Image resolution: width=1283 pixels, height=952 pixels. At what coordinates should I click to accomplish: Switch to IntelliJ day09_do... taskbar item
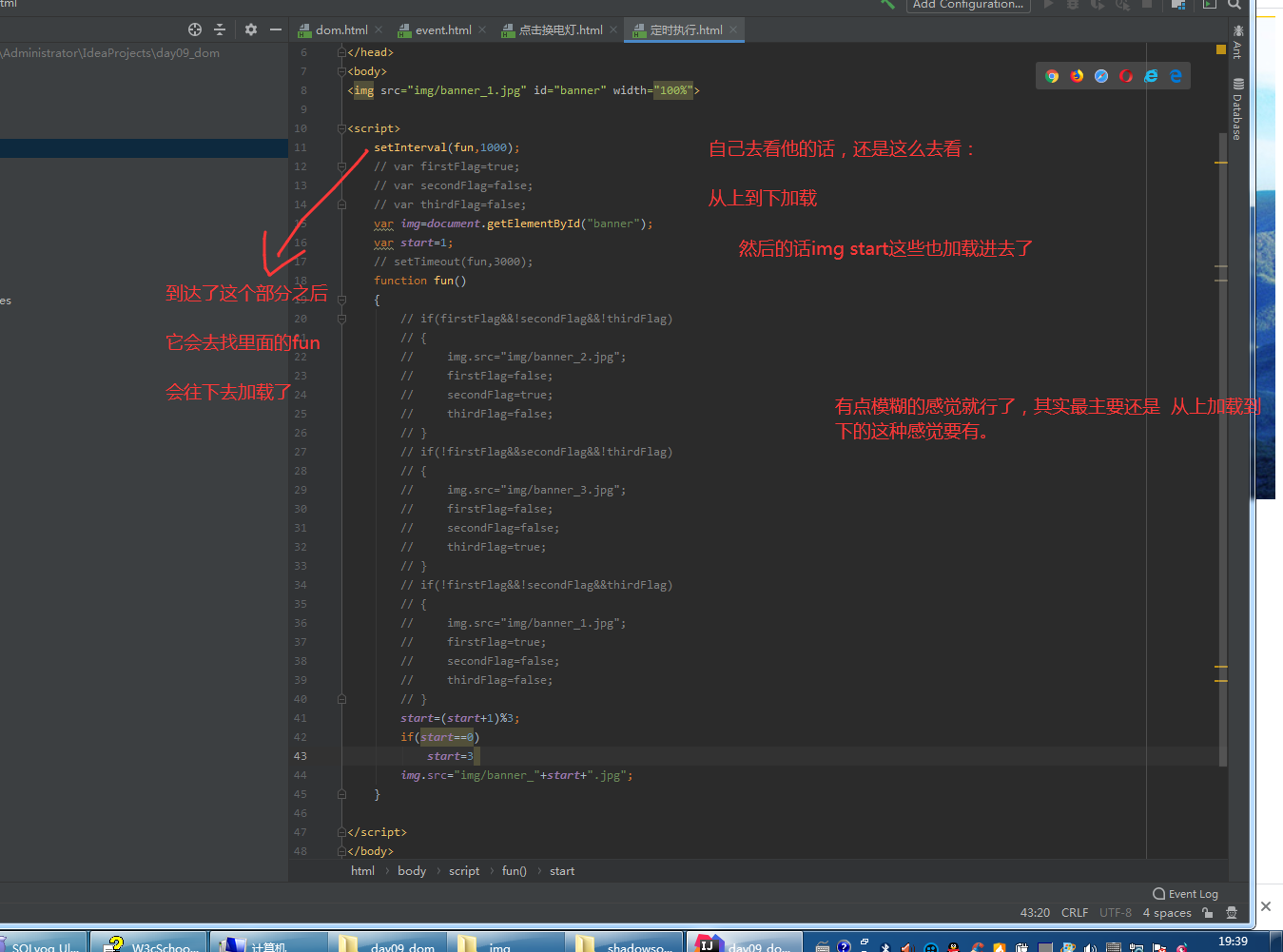744,943
